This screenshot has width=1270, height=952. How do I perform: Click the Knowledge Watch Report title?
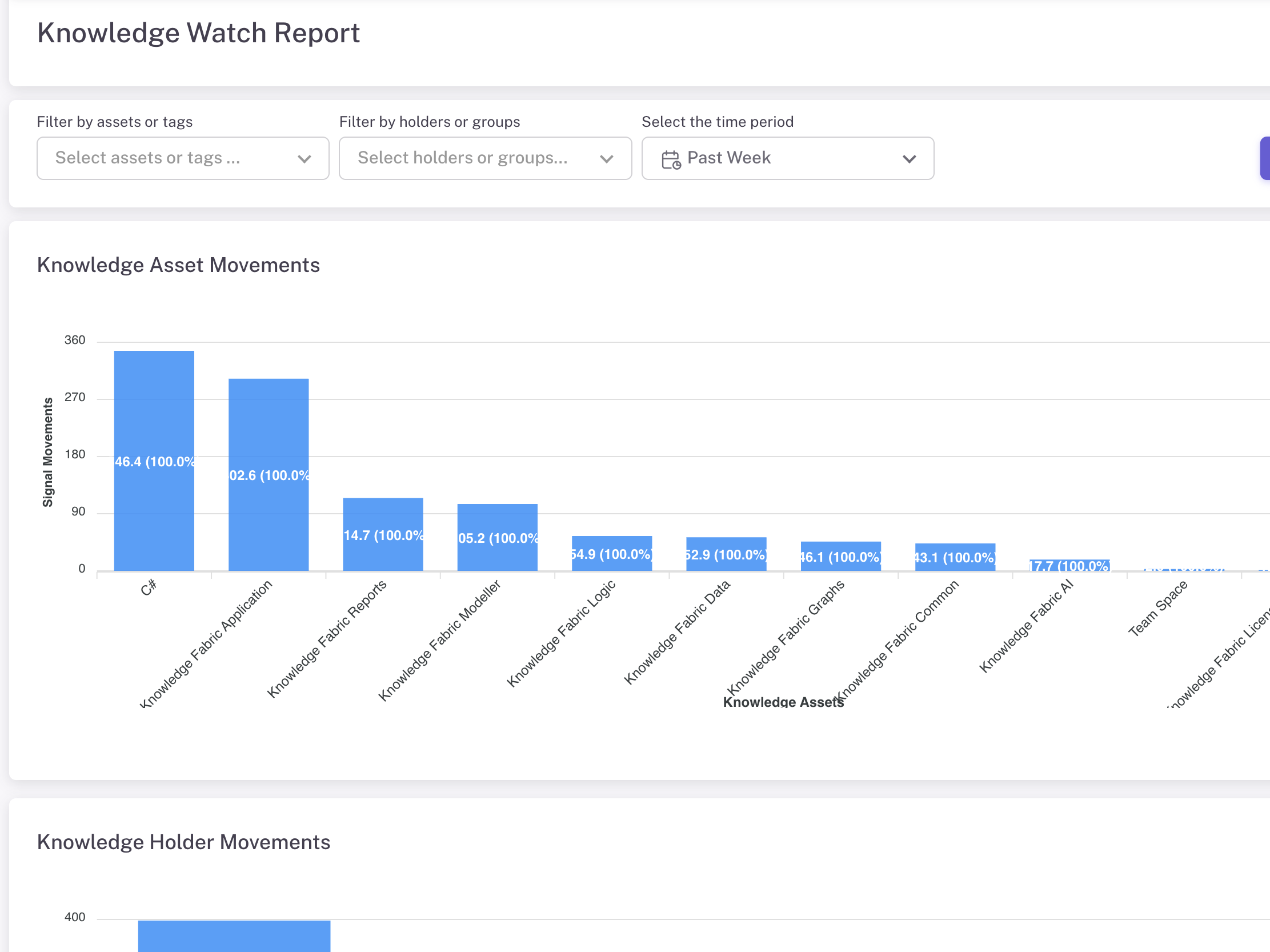[198, 33]
